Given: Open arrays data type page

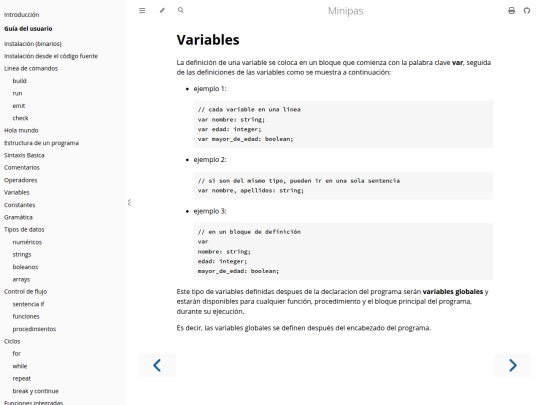Looking at the screenshot, I should [x=21, y=279].
